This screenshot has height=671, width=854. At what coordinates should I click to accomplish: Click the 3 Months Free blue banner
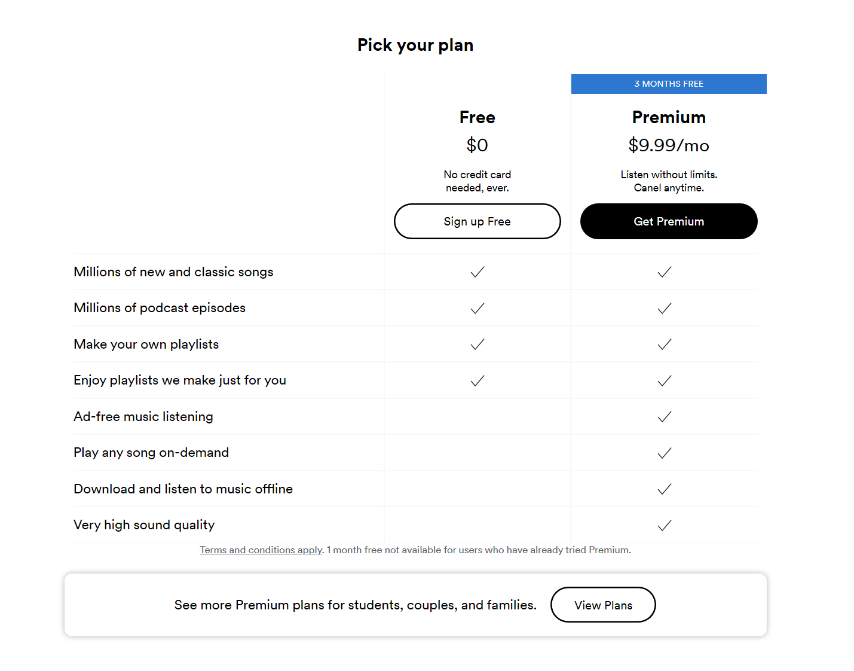click(x=668, y=84)
